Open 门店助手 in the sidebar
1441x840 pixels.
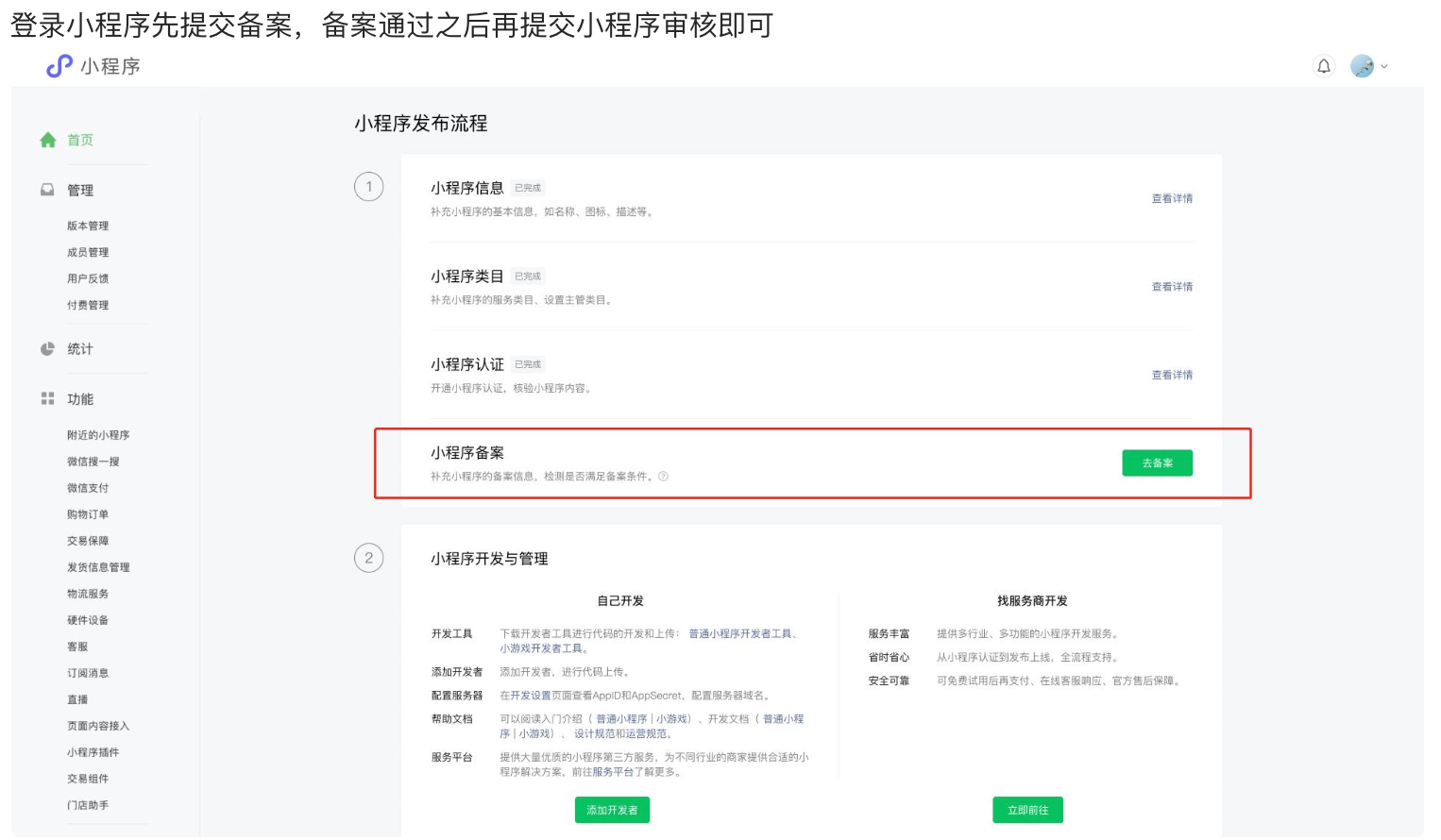88,805
